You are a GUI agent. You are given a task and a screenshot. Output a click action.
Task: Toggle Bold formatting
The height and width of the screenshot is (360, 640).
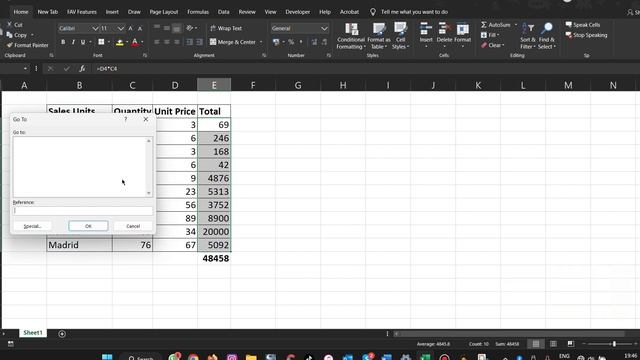(x=63, y=42)
